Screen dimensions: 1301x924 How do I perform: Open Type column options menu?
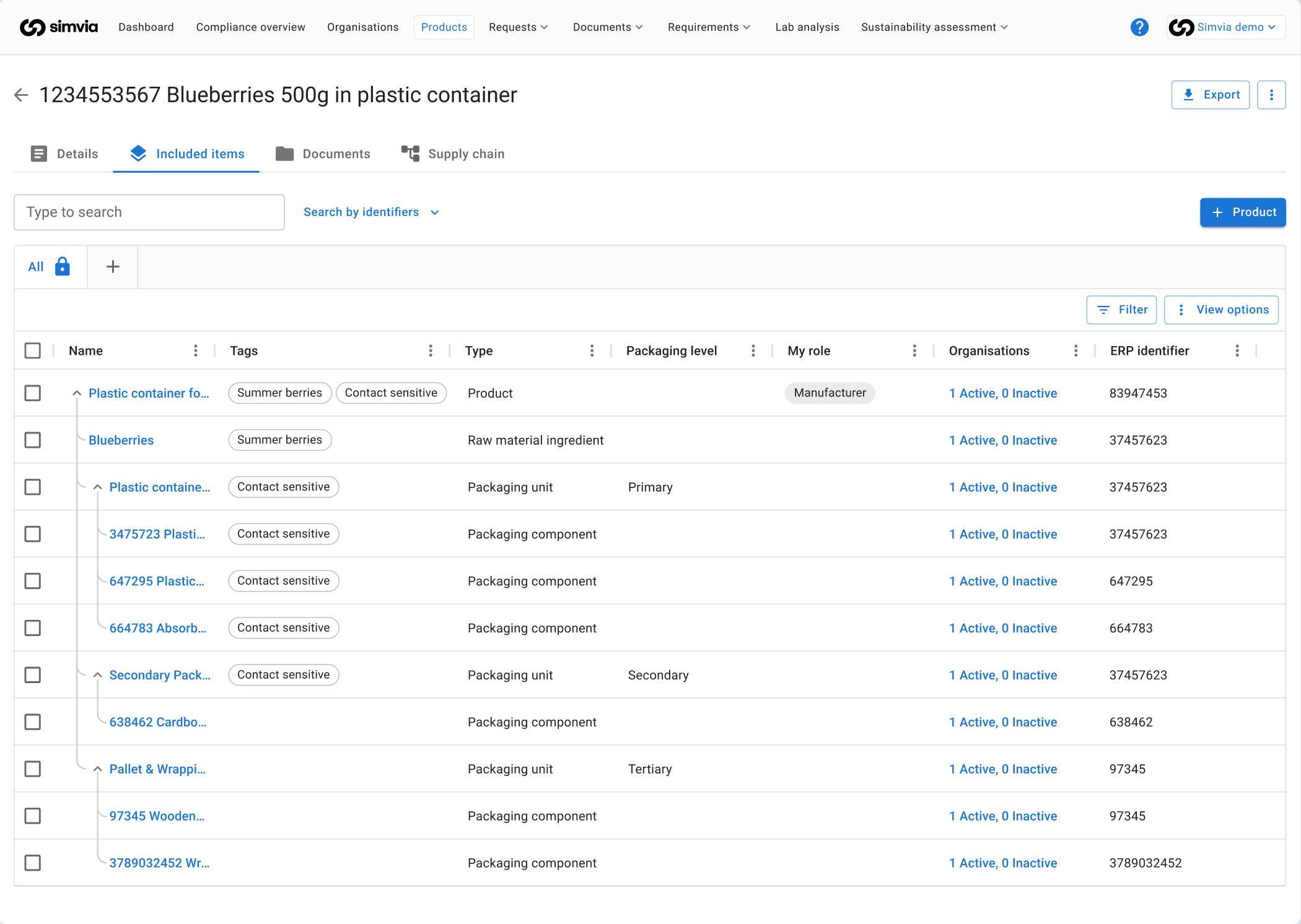592,351
